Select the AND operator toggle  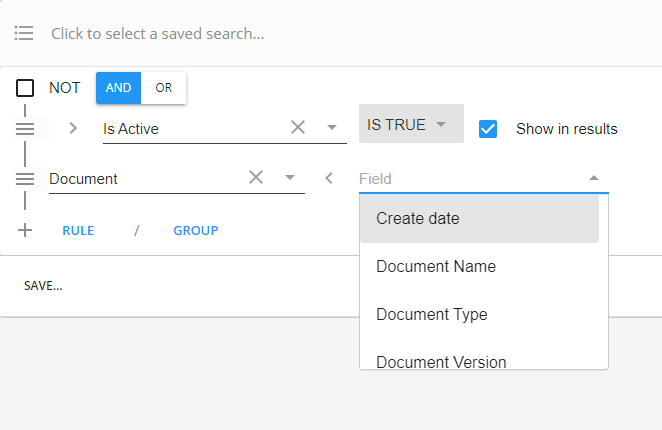coord(118,88)
